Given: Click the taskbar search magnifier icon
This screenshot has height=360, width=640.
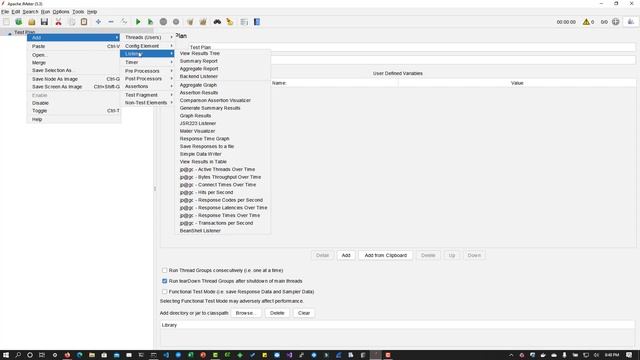Looking at the screenshot, I should coord(18,355).
